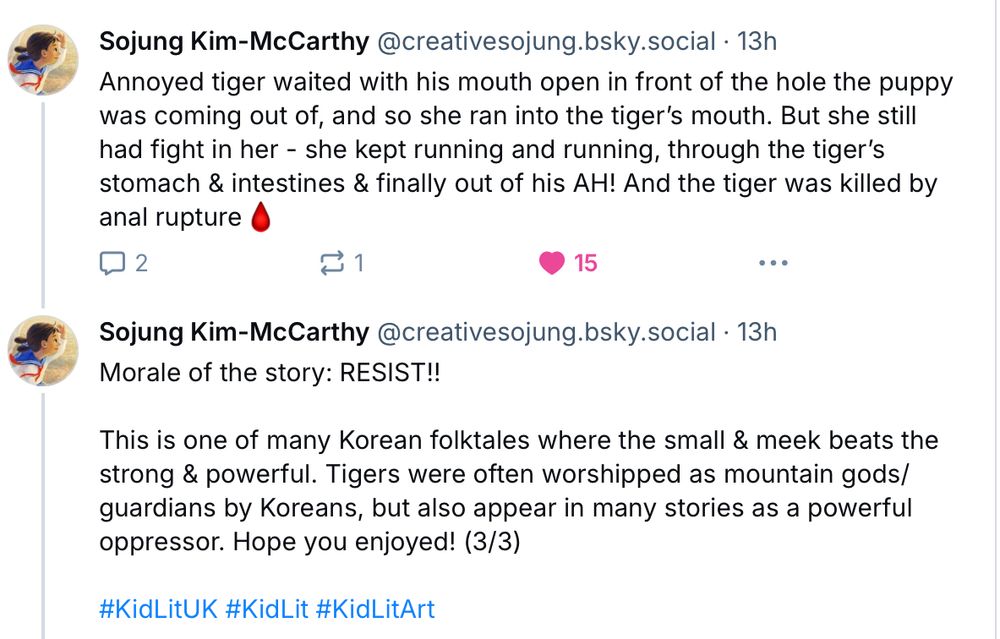Click @creativesojung.bsky.social handle in second post
The width and height of the screenshot is (1000, 639).
pos(546,332)
